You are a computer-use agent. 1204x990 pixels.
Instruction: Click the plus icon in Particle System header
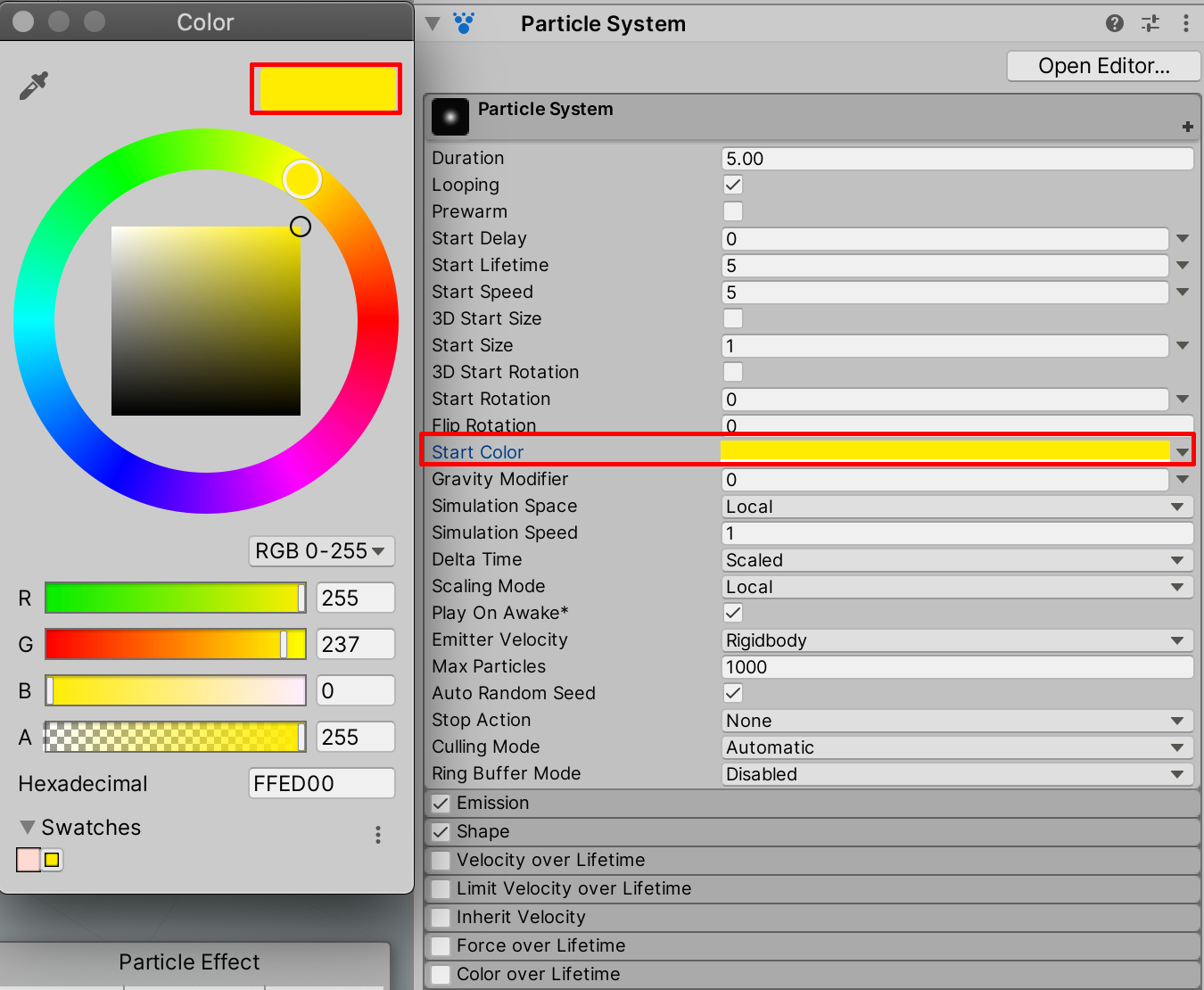click(x=1187, y=127)
